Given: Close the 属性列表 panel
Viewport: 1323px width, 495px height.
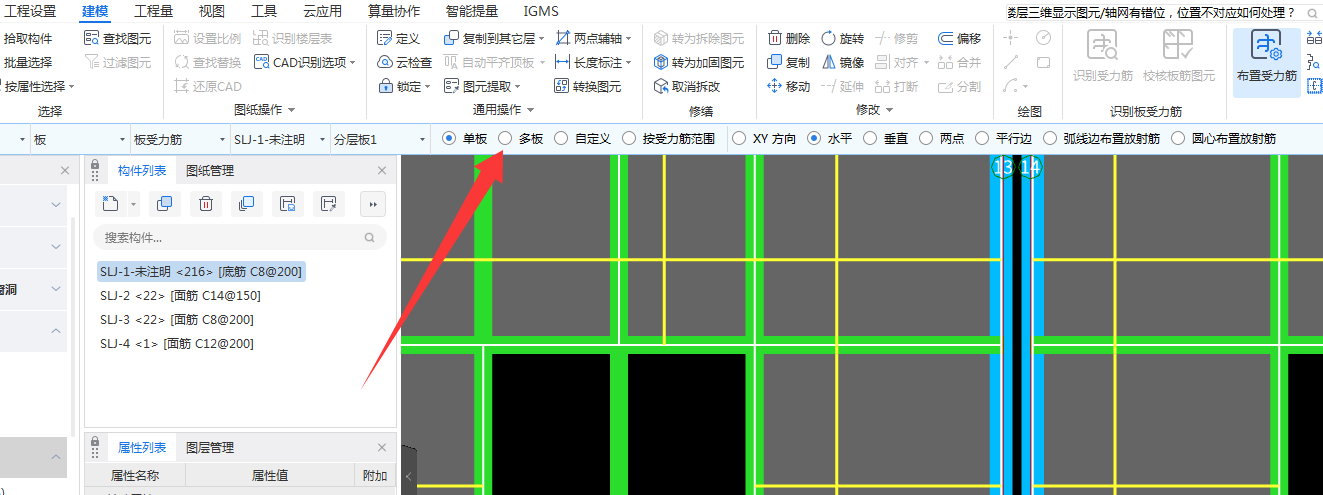Looking at the screenshot, I should 382,448.
